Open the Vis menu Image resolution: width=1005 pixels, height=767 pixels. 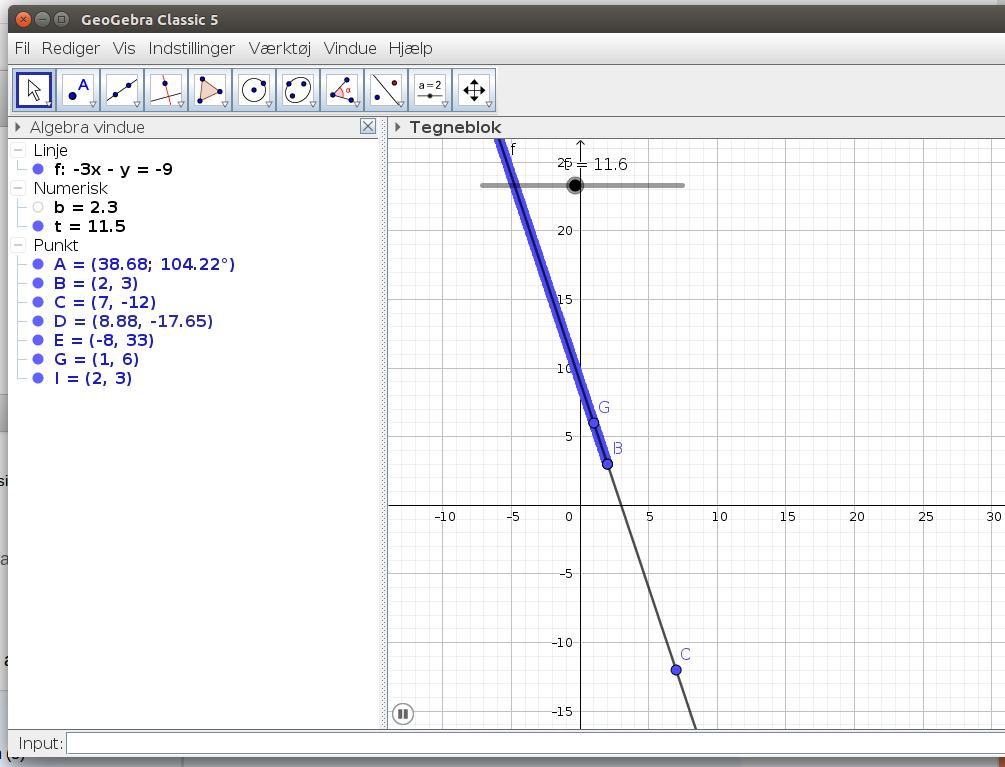[x=124, y=49]
